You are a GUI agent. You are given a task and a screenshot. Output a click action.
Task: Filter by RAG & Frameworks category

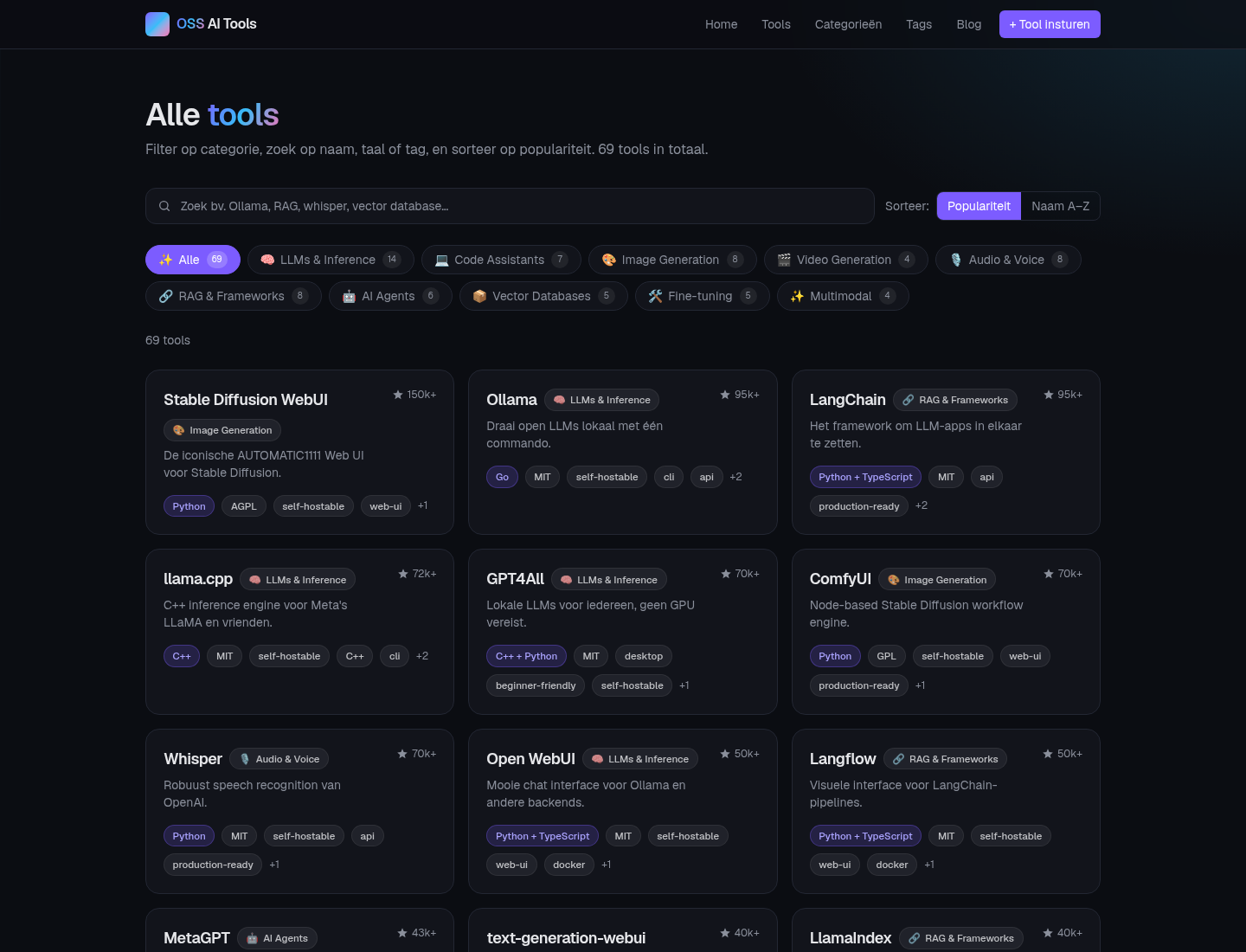tap(234, 296)
